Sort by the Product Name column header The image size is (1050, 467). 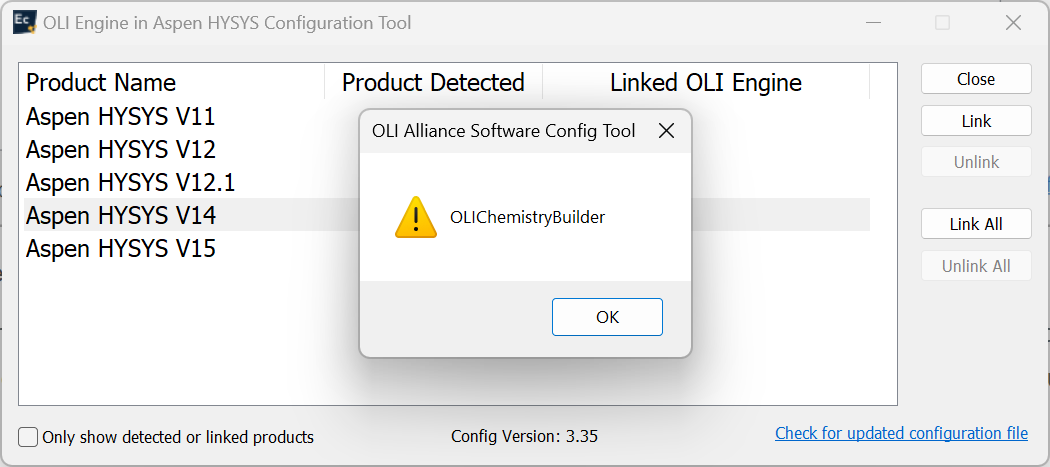pos(101,82)
